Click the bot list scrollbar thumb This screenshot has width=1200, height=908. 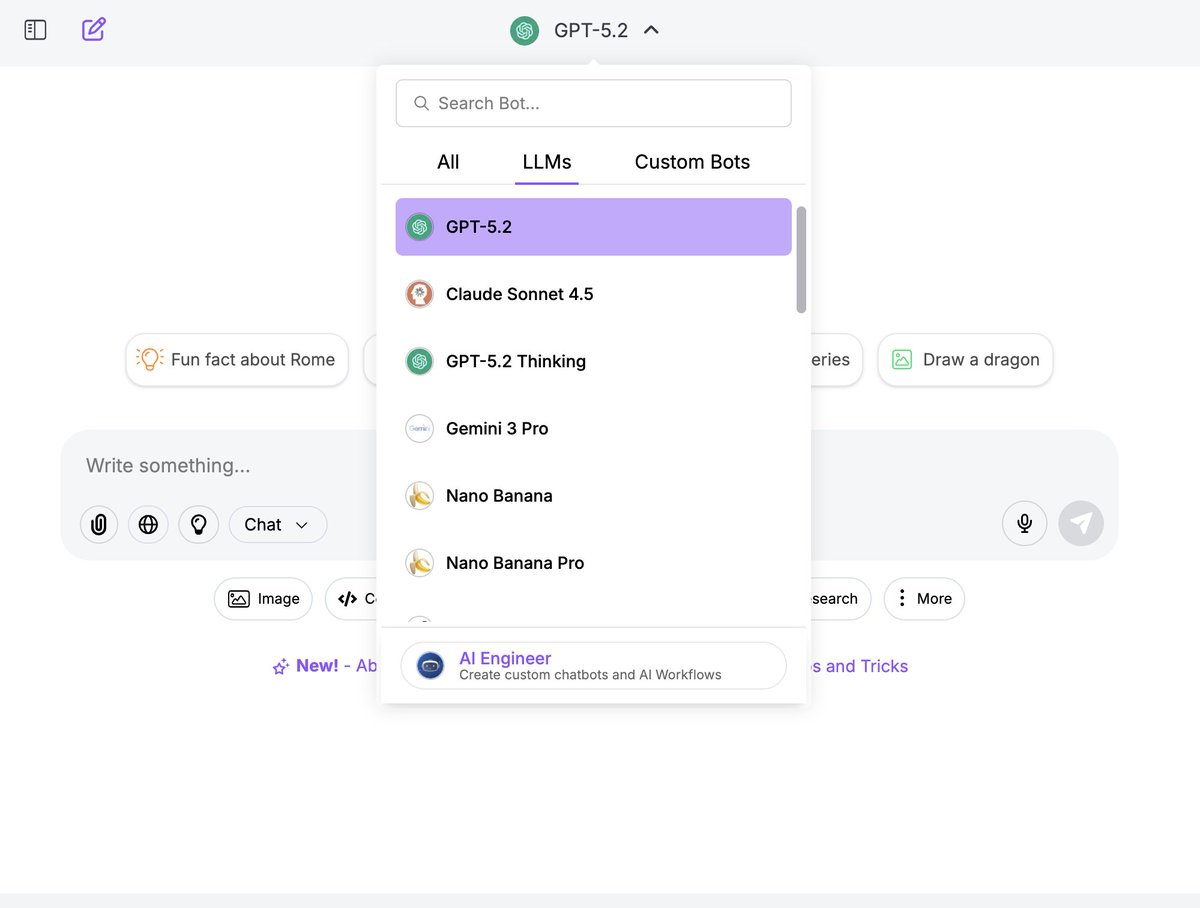801,260
